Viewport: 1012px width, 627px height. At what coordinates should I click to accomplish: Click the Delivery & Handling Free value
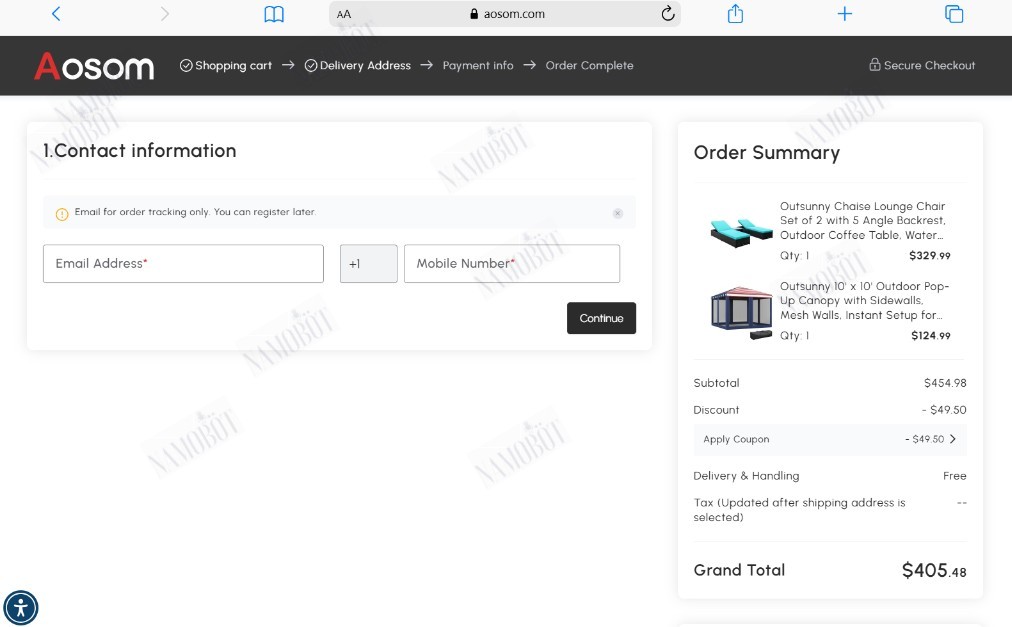[955, 476]
